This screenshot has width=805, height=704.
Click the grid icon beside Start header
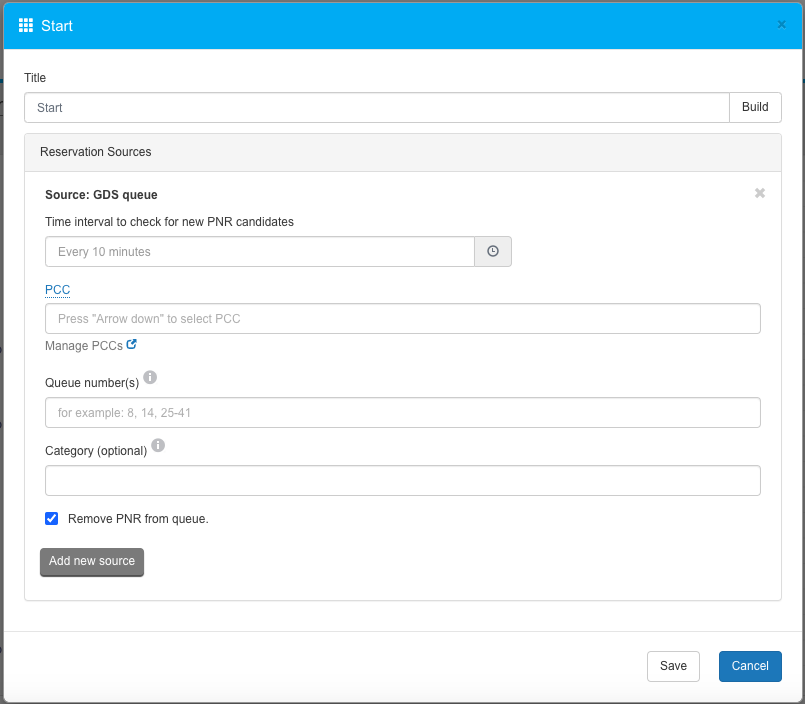[26, 25]
